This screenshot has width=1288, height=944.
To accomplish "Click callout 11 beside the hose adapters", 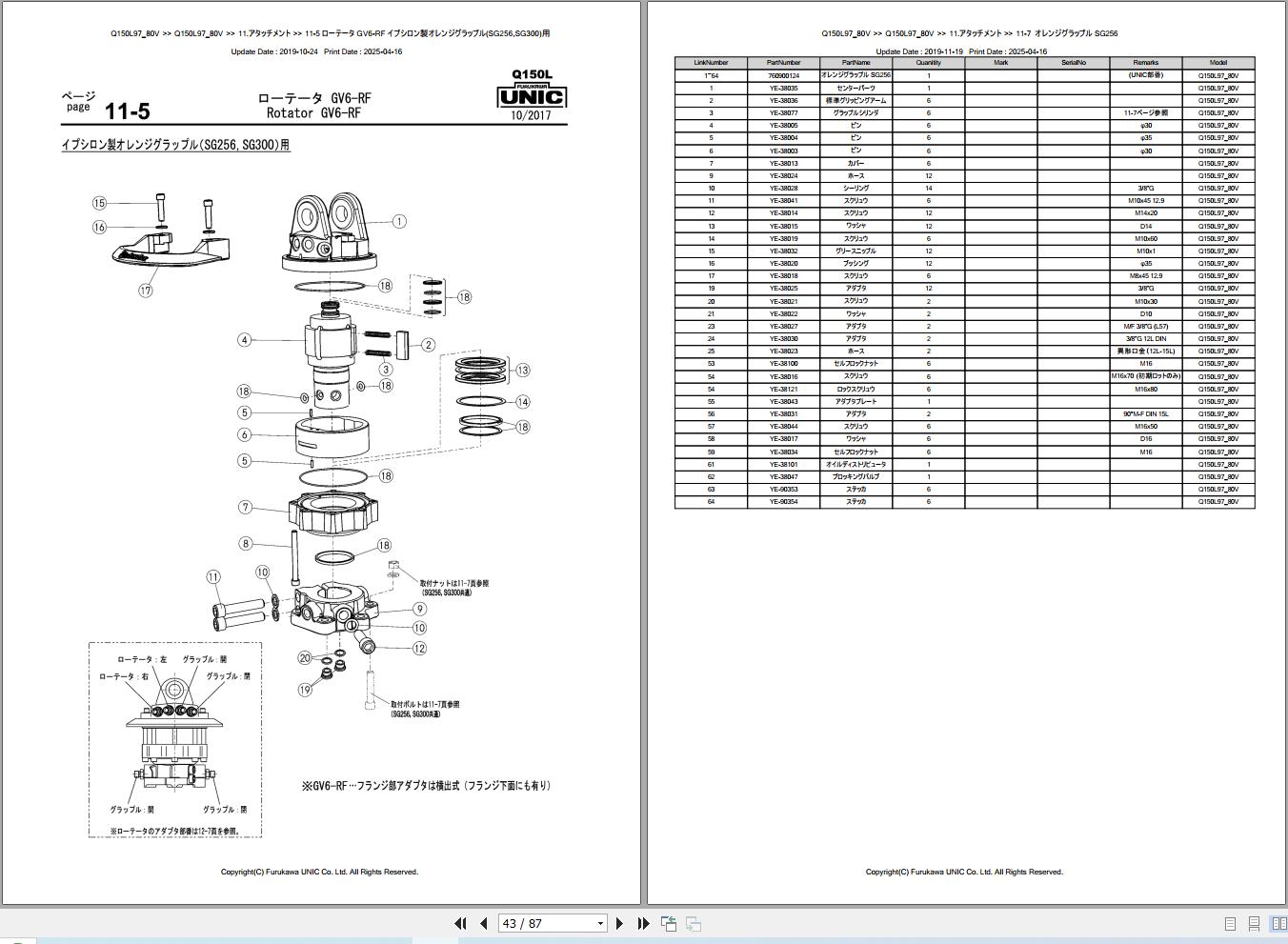I will 213,577.
